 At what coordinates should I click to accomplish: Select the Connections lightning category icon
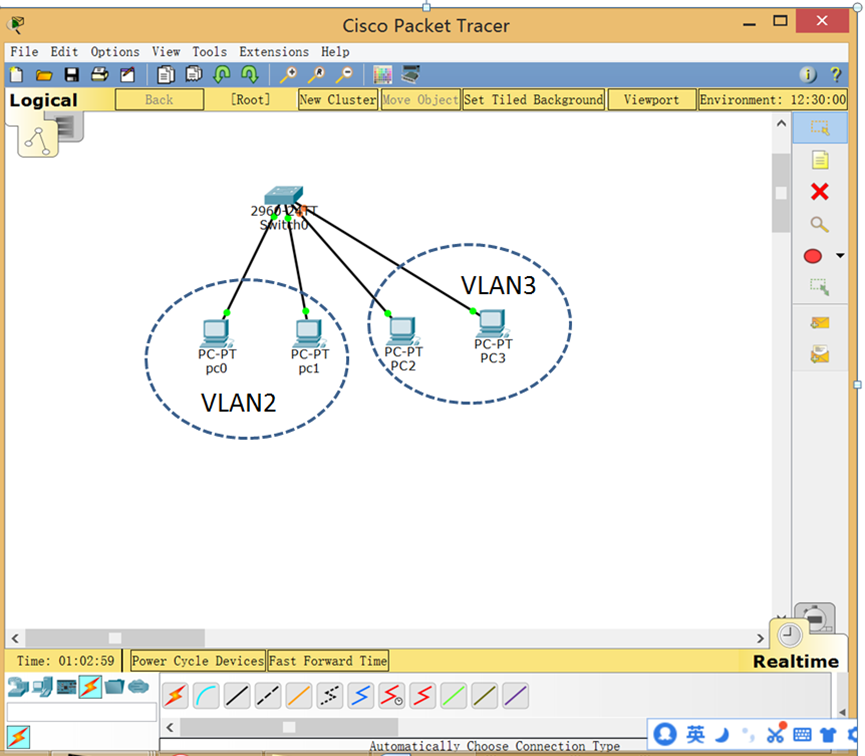click(x=90, y=687)
